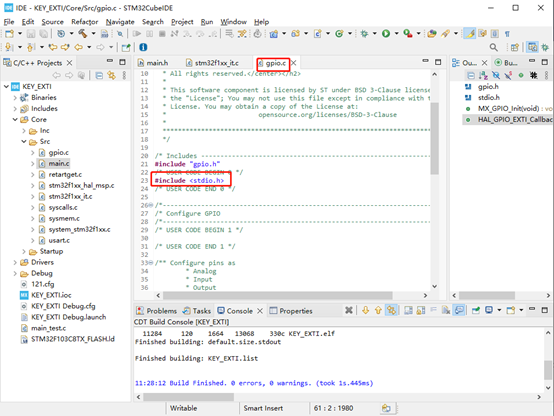This screenshot has width=554, height=416.
Task: Select usart.c in project tree
Action: click(x=59, y=240)
